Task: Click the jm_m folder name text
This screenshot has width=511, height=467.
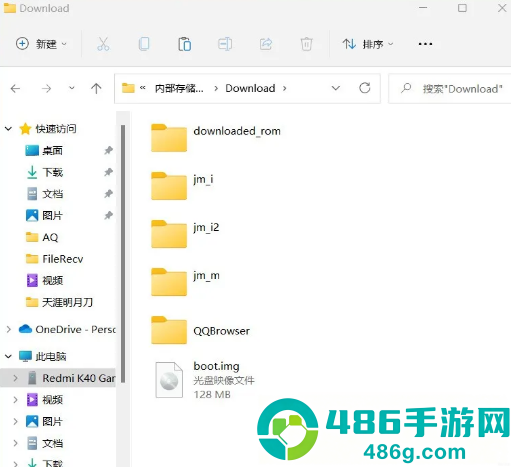Action: [x=206, y=276]
